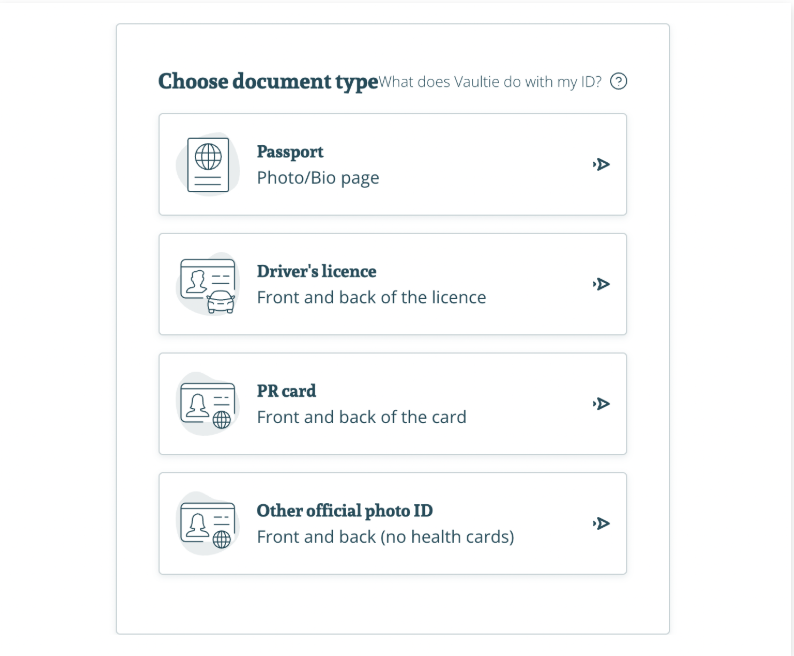The height and width of the screenshot is (656, 794).
Task: Click 'Front and back of the card' text
Action: click(361, 417)
